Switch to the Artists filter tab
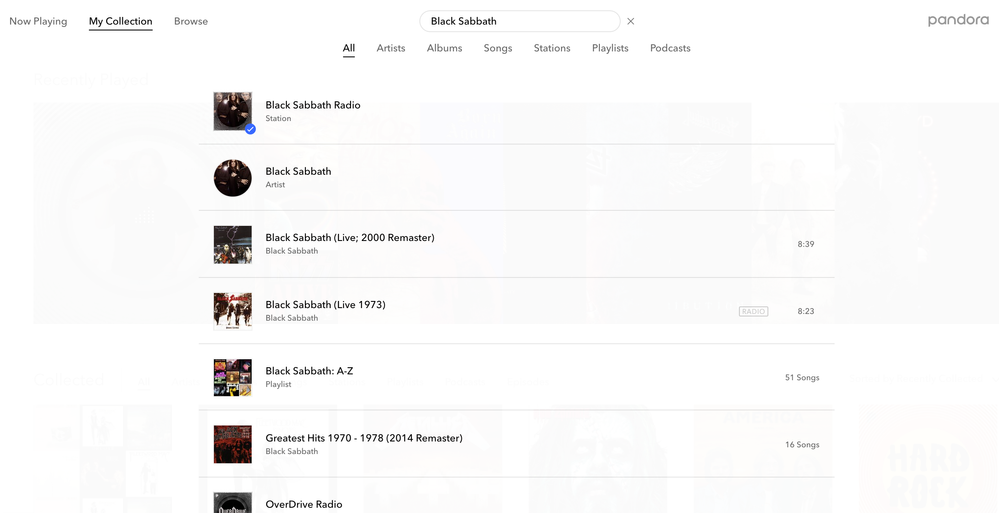 click(x=391, y=48)
